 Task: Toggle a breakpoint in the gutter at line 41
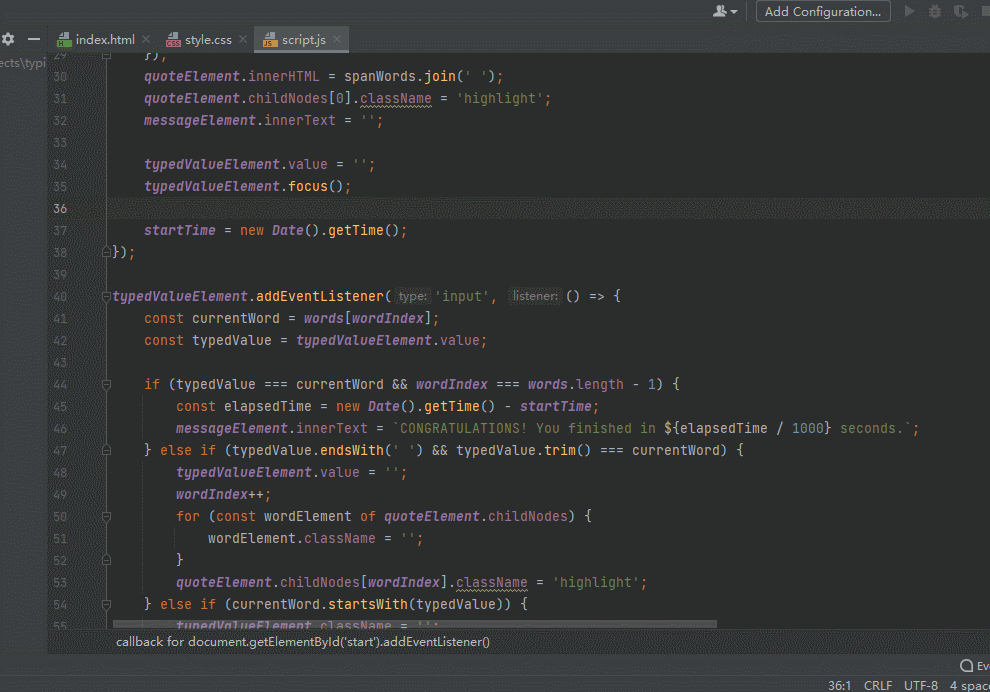click(96, 318)
